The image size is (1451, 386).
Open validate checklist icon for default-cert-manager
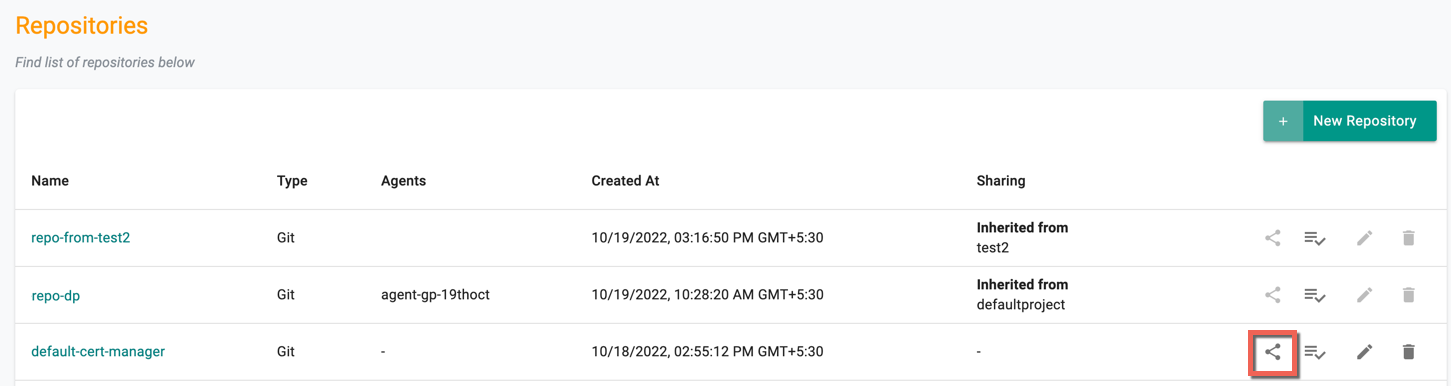point(1315,352)
